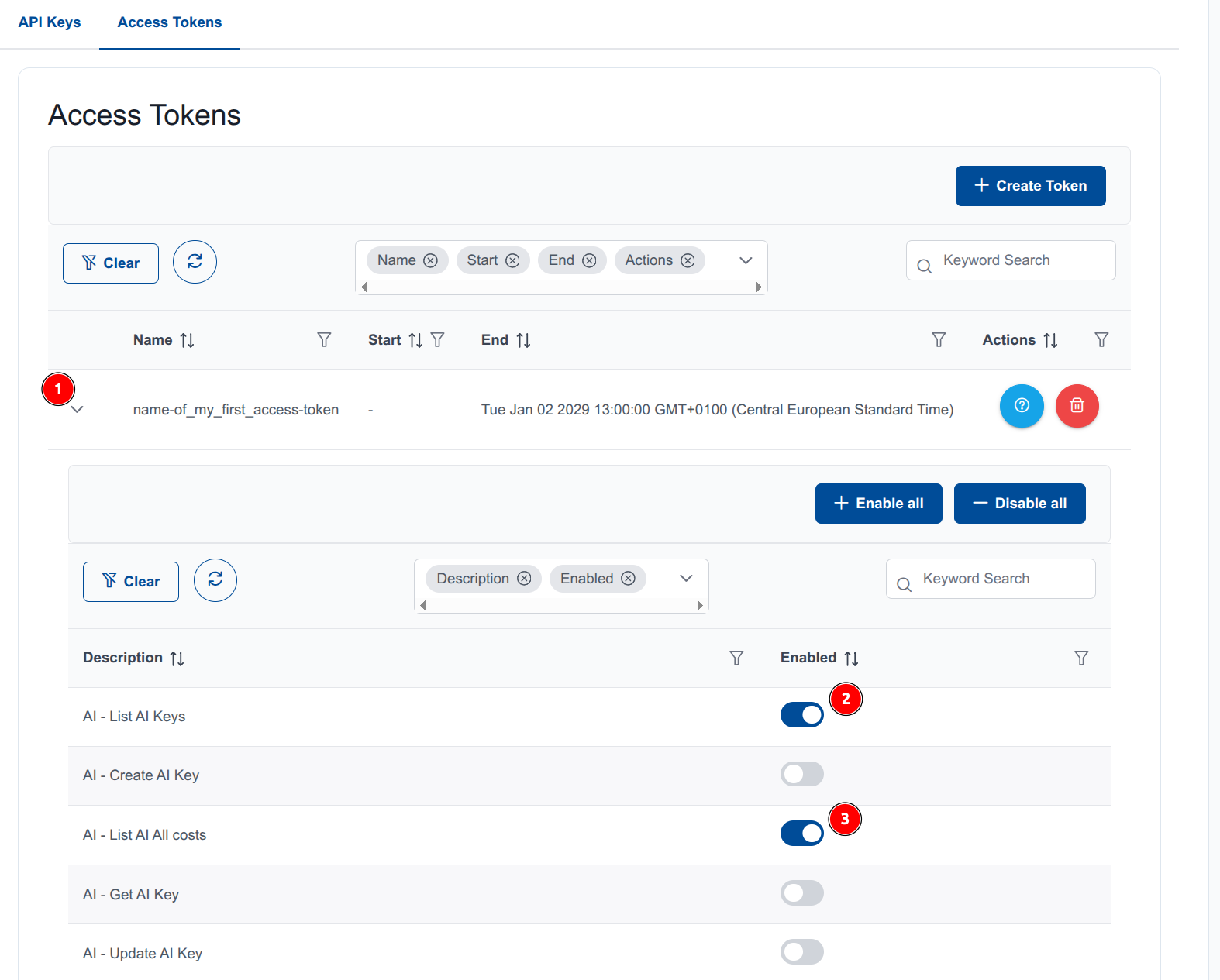This screenshot has width=1220, height=980.
Task: Sort permissions by Description
Action: coord(177,658)
